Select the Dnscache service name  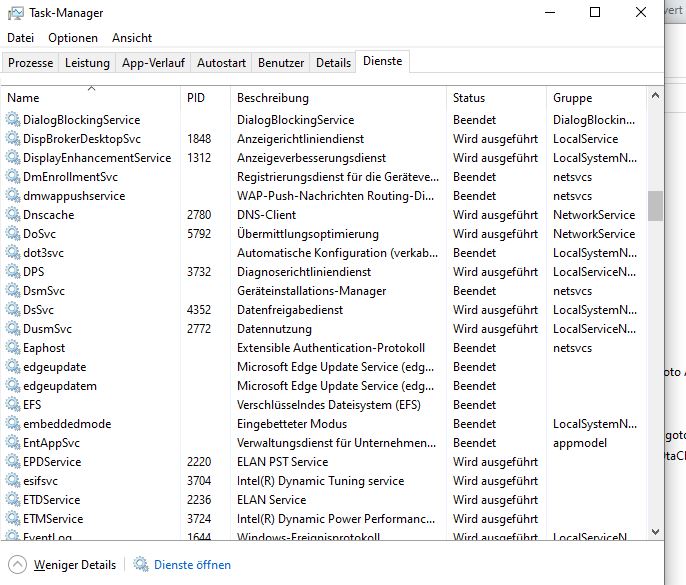(x=49, y=215)
